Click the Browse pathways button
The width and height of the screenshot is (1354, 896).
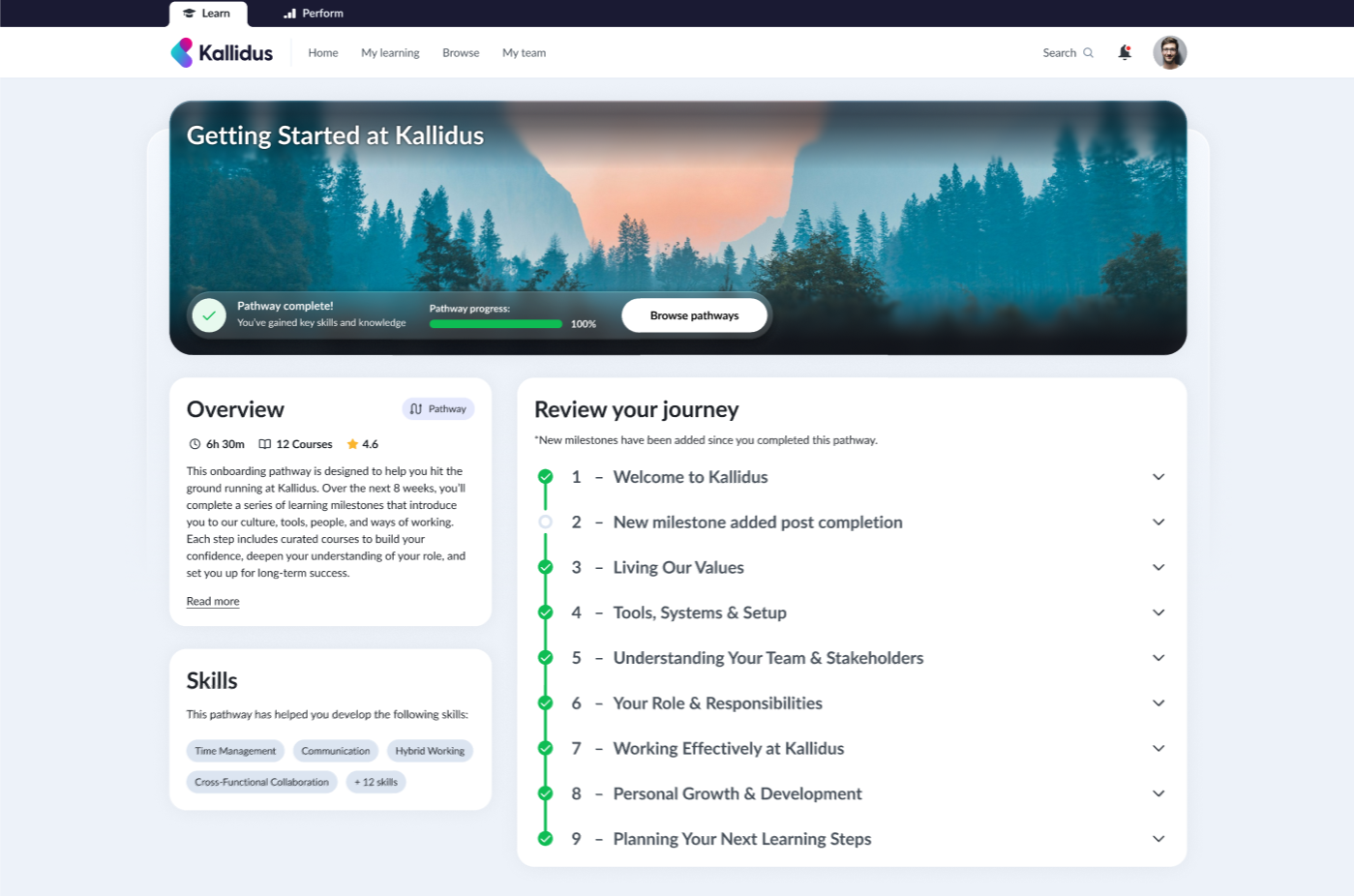694,314
